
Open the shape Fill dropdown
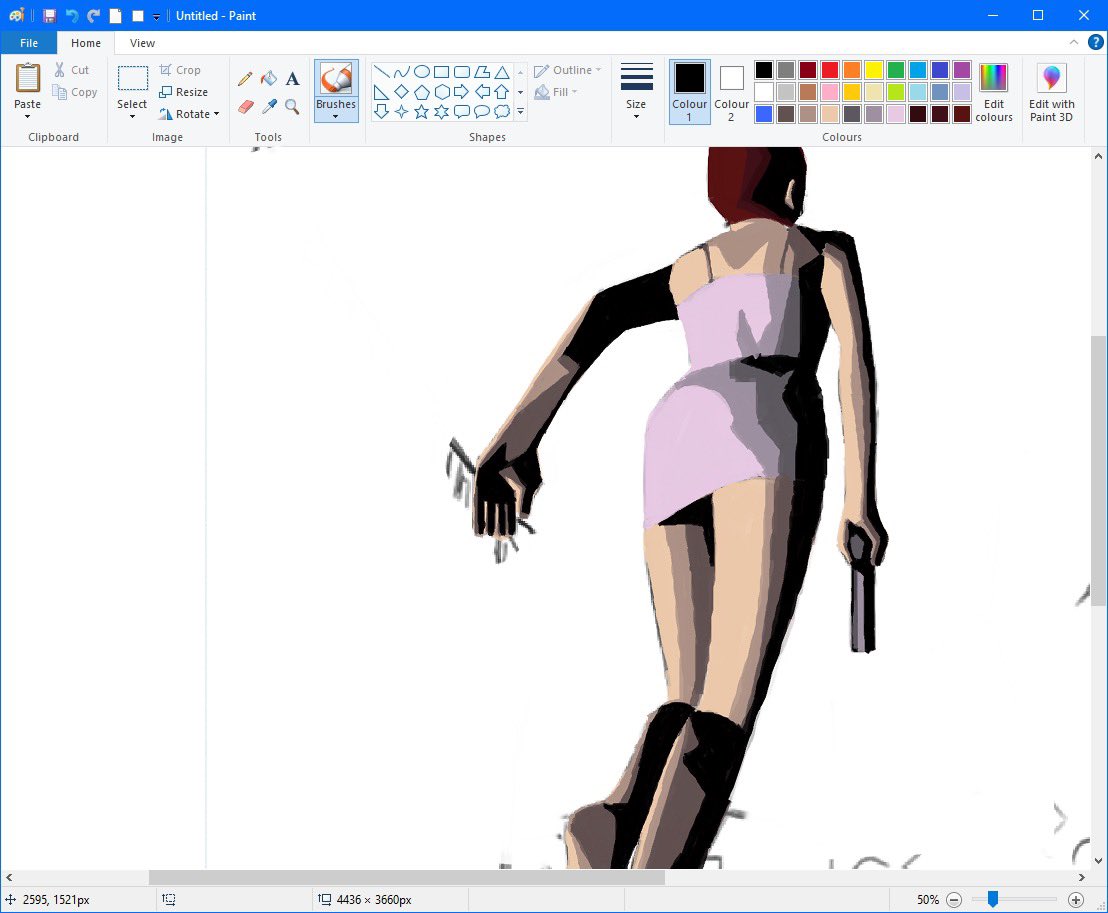click(556, 92)
